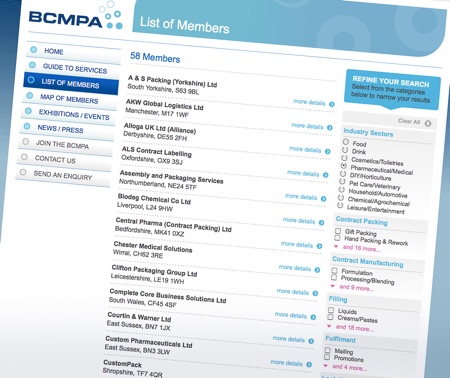The height and width of the screenshot is (378, 450).
Task: Open more details arrow for ALS Contract Labelling
Action: pyautogui.click(x=326, y=175)
